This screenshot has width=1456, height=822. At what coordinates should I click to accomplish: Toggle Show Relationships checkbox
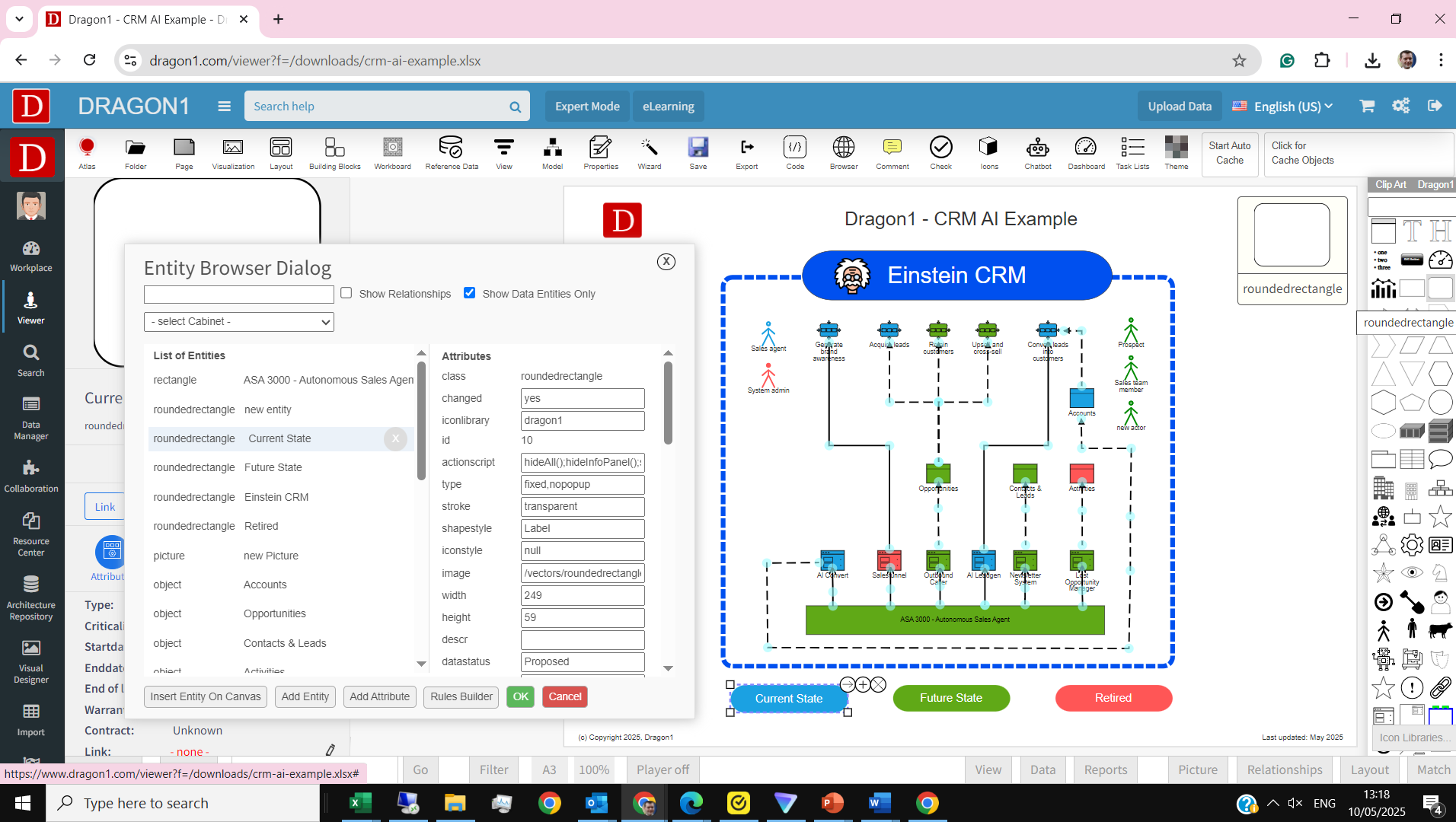pyautogui.click(x=346, y=293)
